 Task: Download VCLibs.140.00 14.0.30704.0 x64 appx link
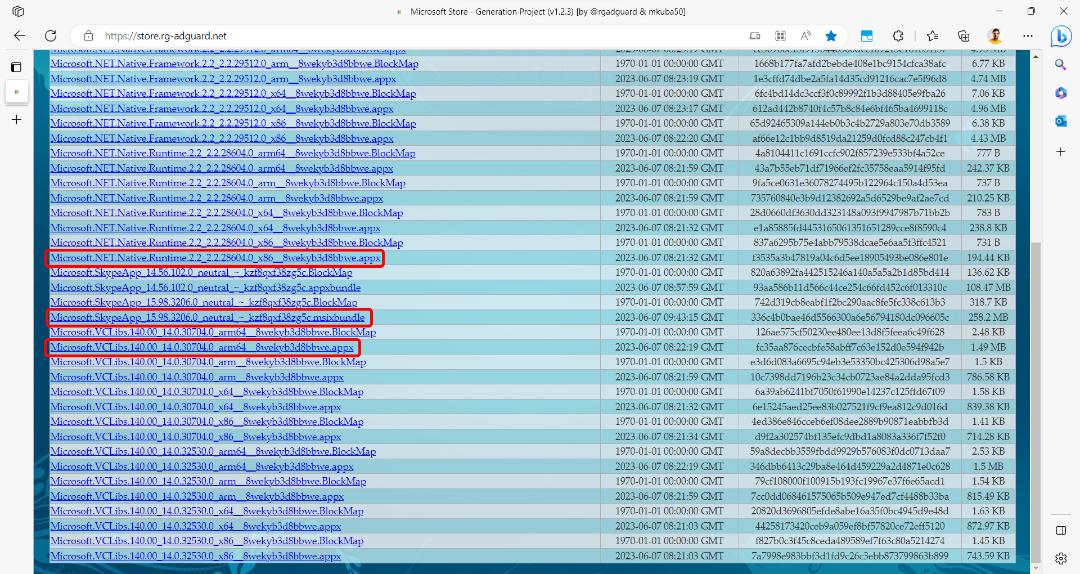196,407
